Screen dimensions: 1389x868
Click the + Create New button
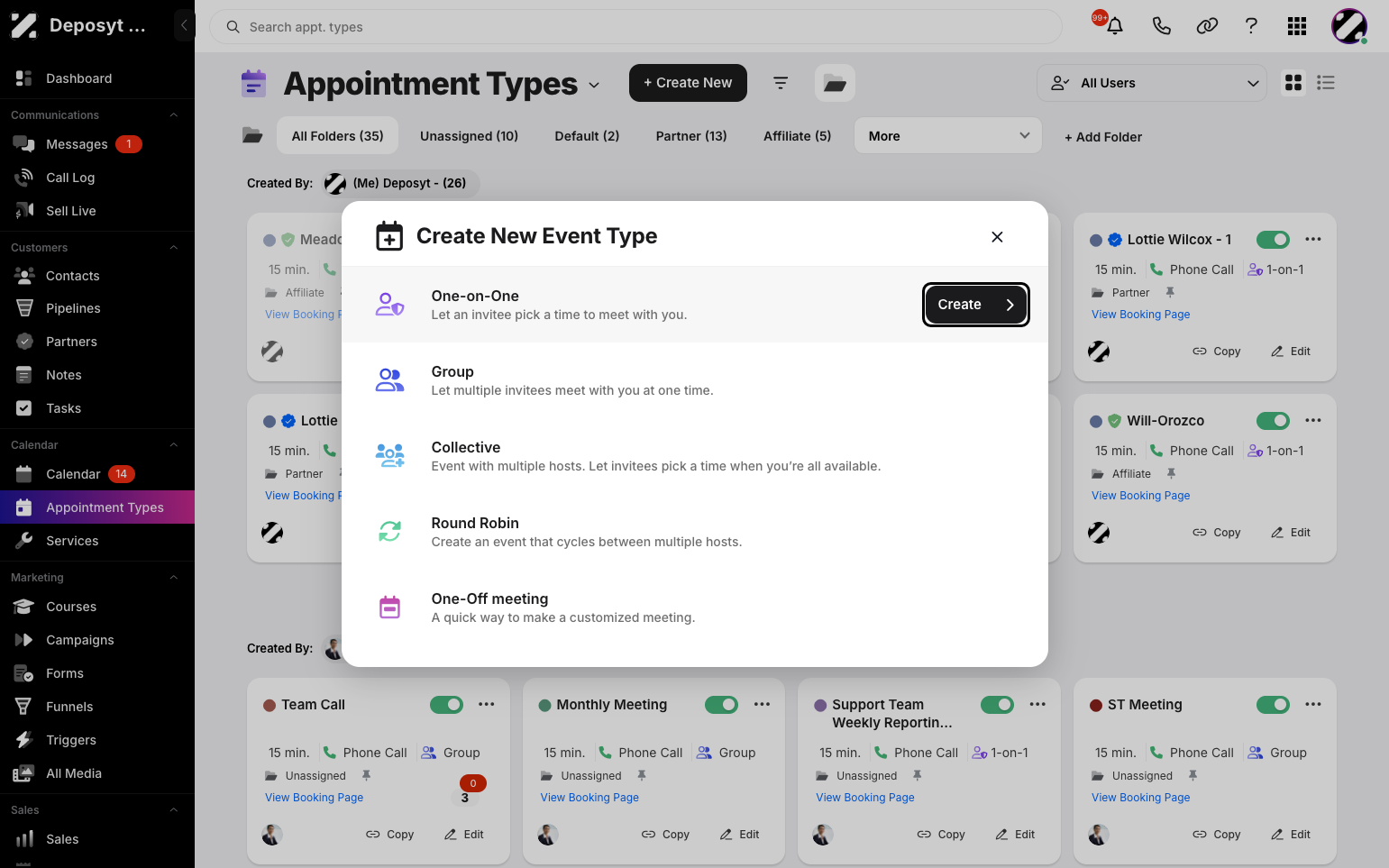pos(688,83)
